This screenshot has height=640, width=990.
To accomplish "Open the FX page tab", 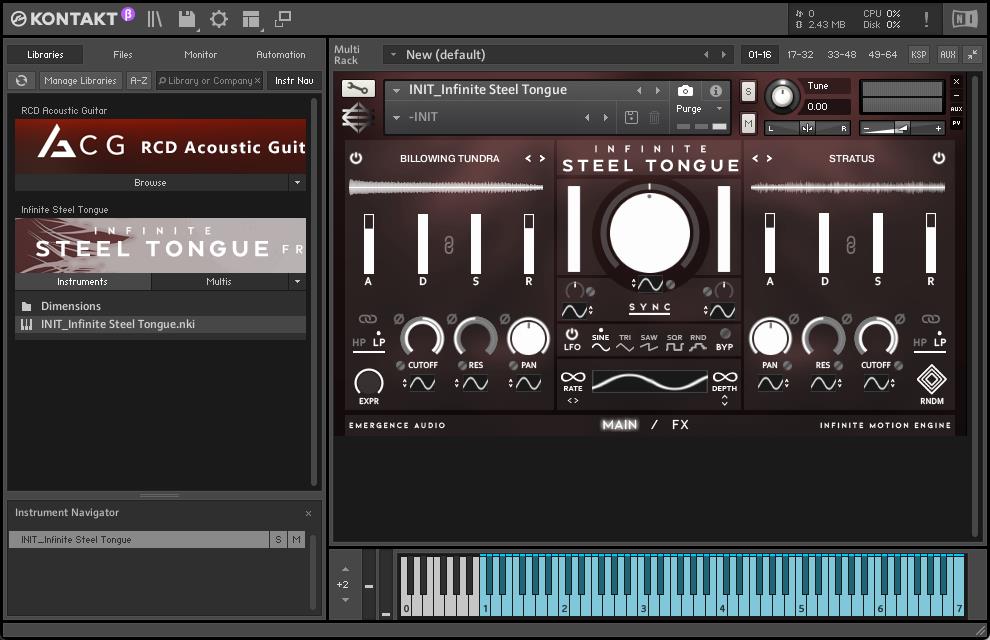I will pos(680,425).
